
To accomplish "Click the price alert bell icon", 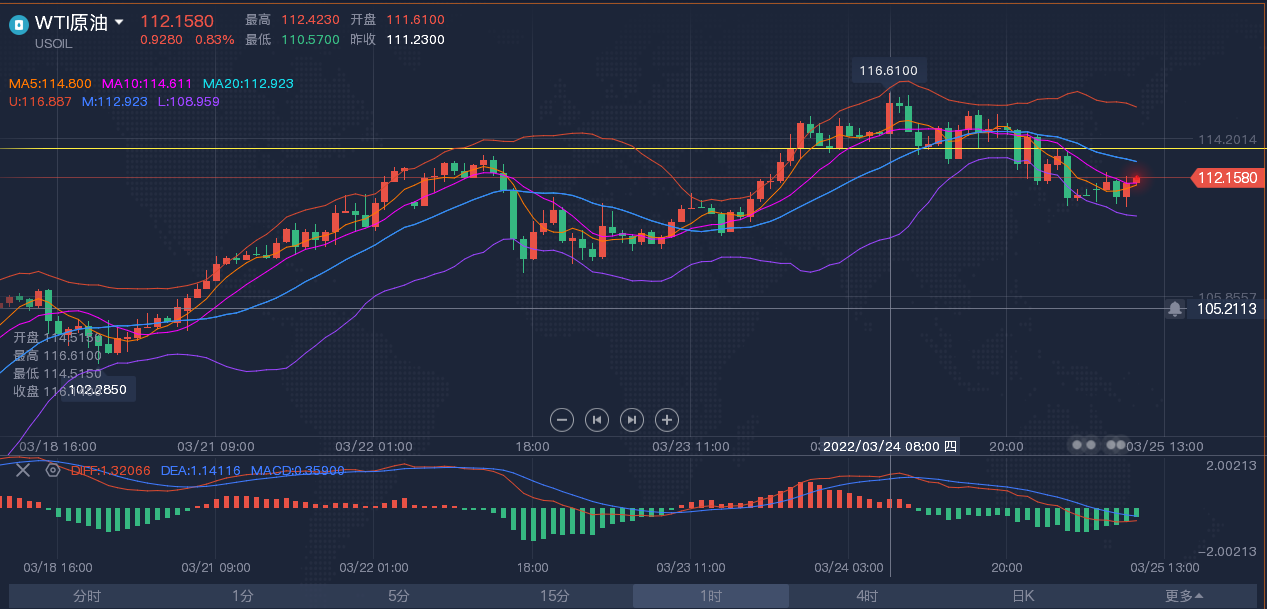I will click(x=1175, y=309).
